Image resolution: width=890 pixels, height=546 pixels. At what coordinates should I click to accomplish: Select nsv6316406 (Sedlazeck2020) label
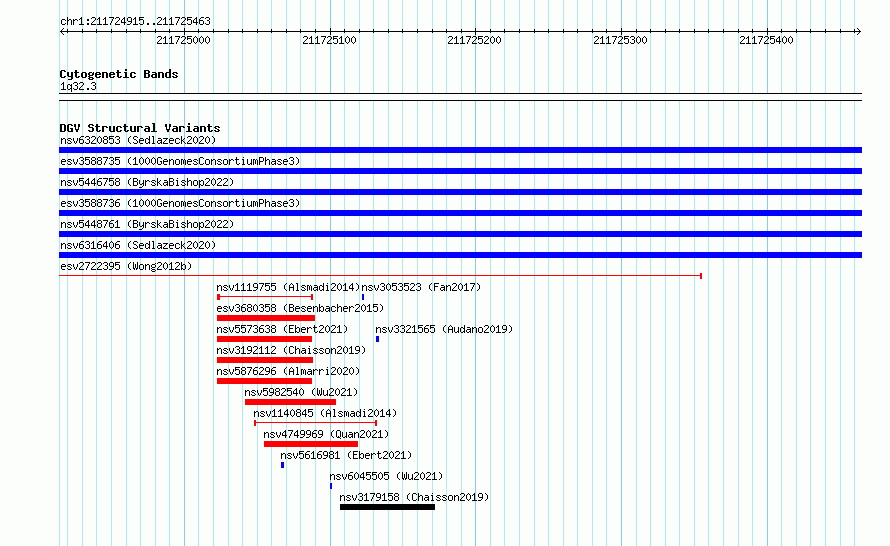(138, 245)
